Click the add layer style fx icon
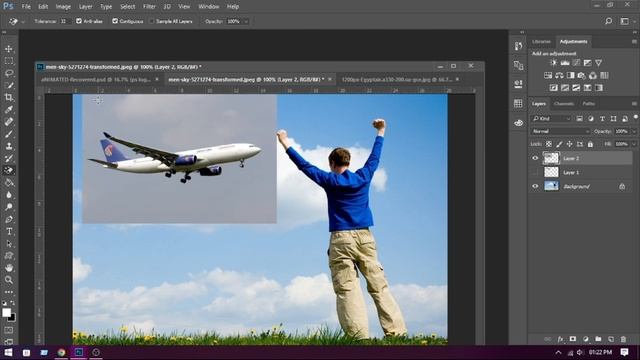 point(560,339)
